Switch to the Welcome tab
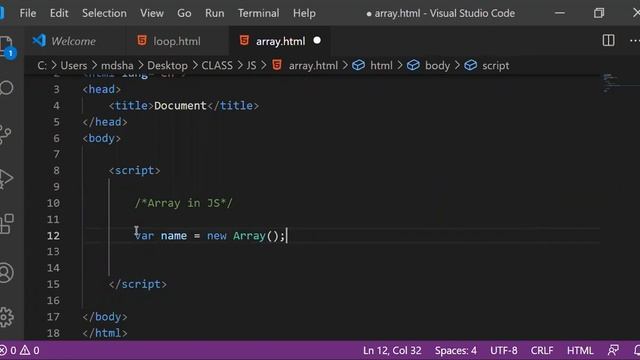The width and height of the screenshot is (640, 360). [75, 41]
